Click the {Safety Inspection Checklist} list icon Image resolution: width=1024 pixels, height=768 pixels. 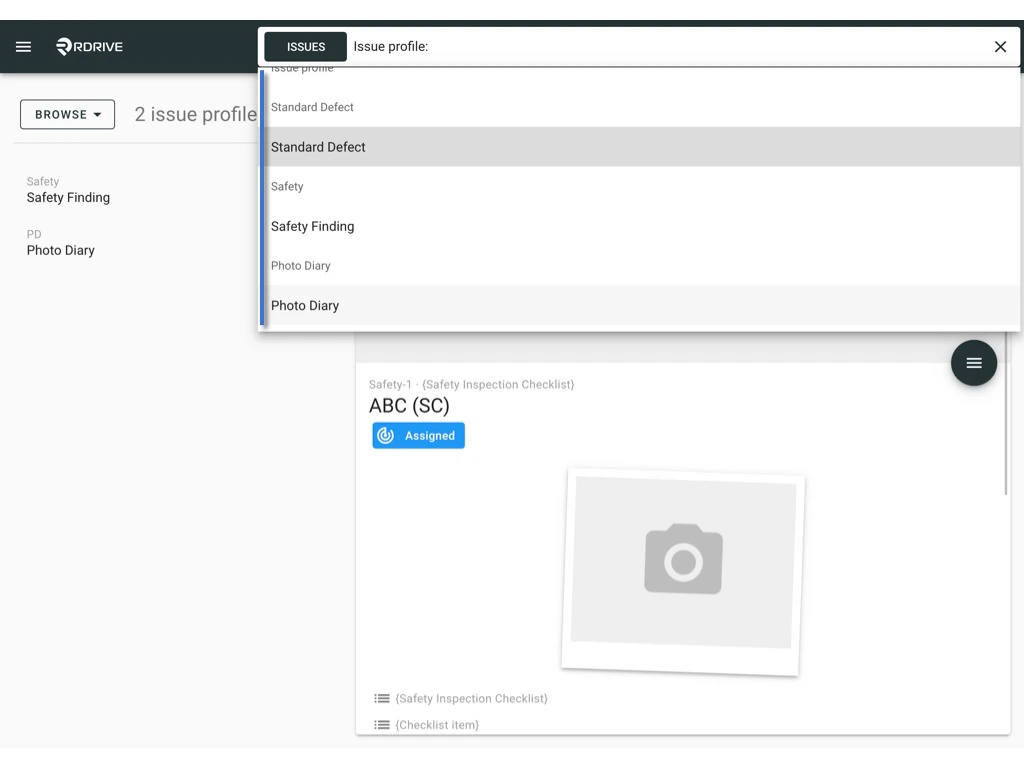(x=380, y=698)
